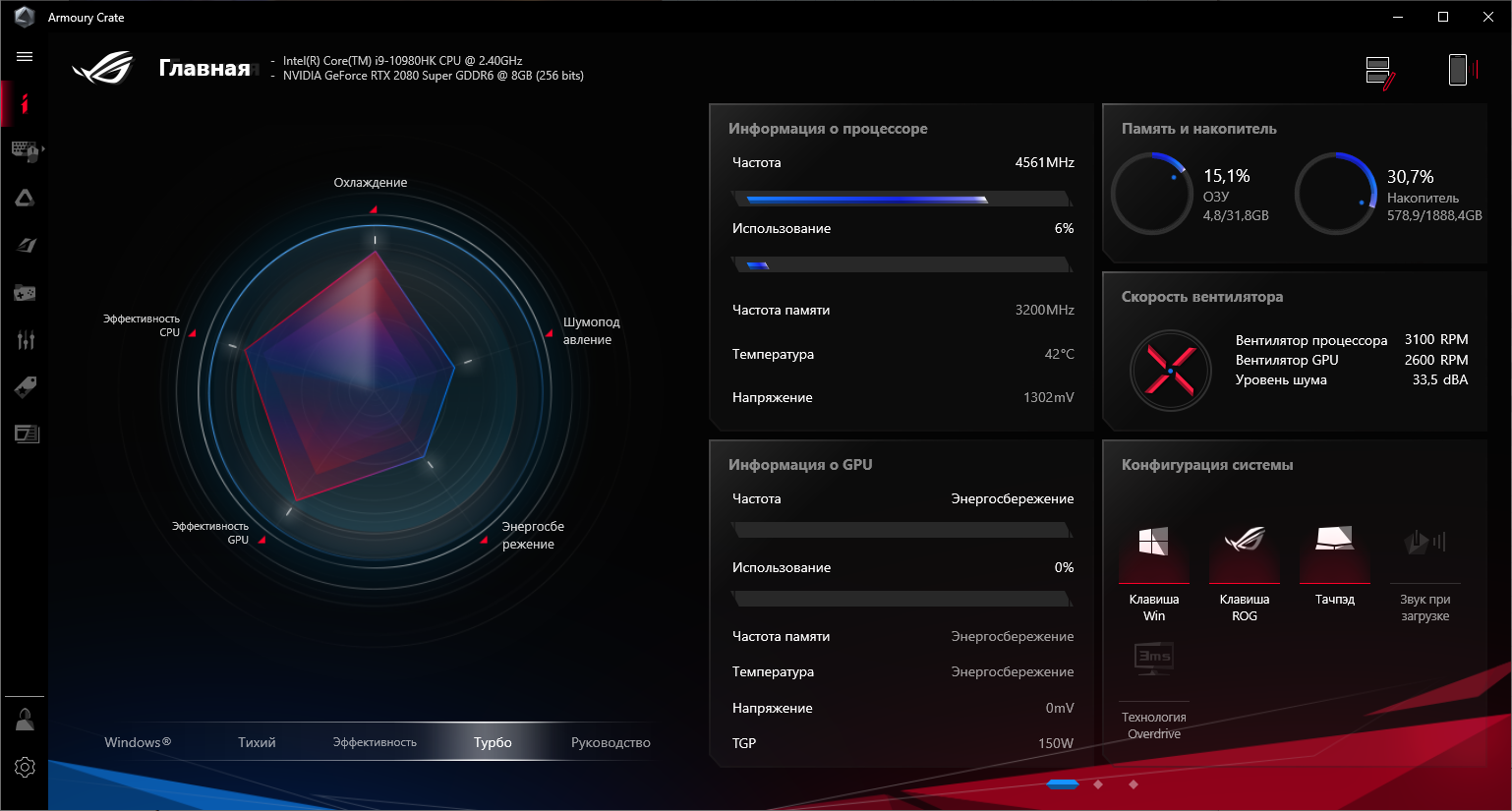
Task: Open the Settings gear icon
Action: [x=25, y=767]
